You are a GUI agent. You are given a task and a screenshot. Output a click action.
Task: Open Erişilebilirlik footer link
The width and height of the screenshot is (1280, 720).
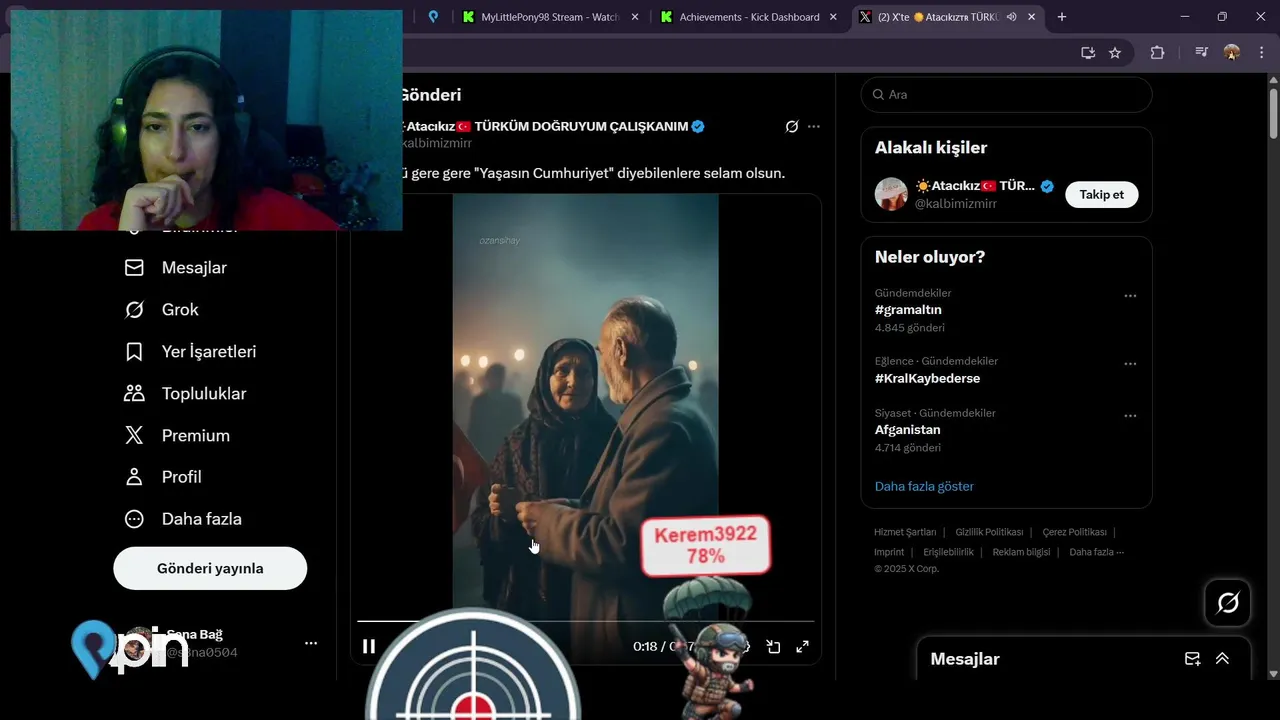tap(948, 552)
